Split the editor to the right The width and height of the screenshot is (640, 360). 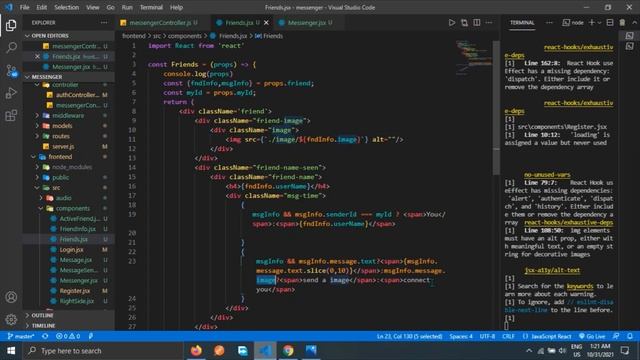point(476,22)
